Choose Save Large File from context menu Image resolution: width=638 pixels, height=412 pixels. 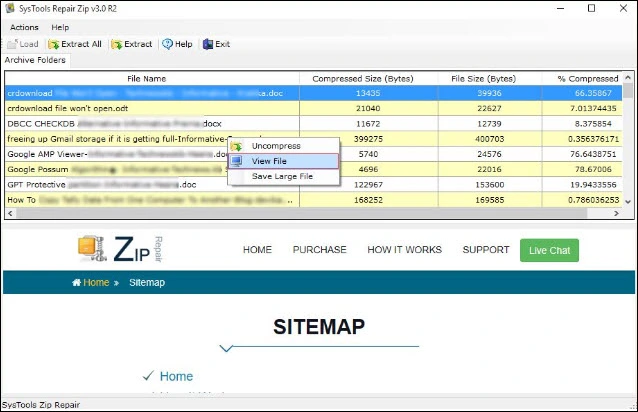[284, 176]
